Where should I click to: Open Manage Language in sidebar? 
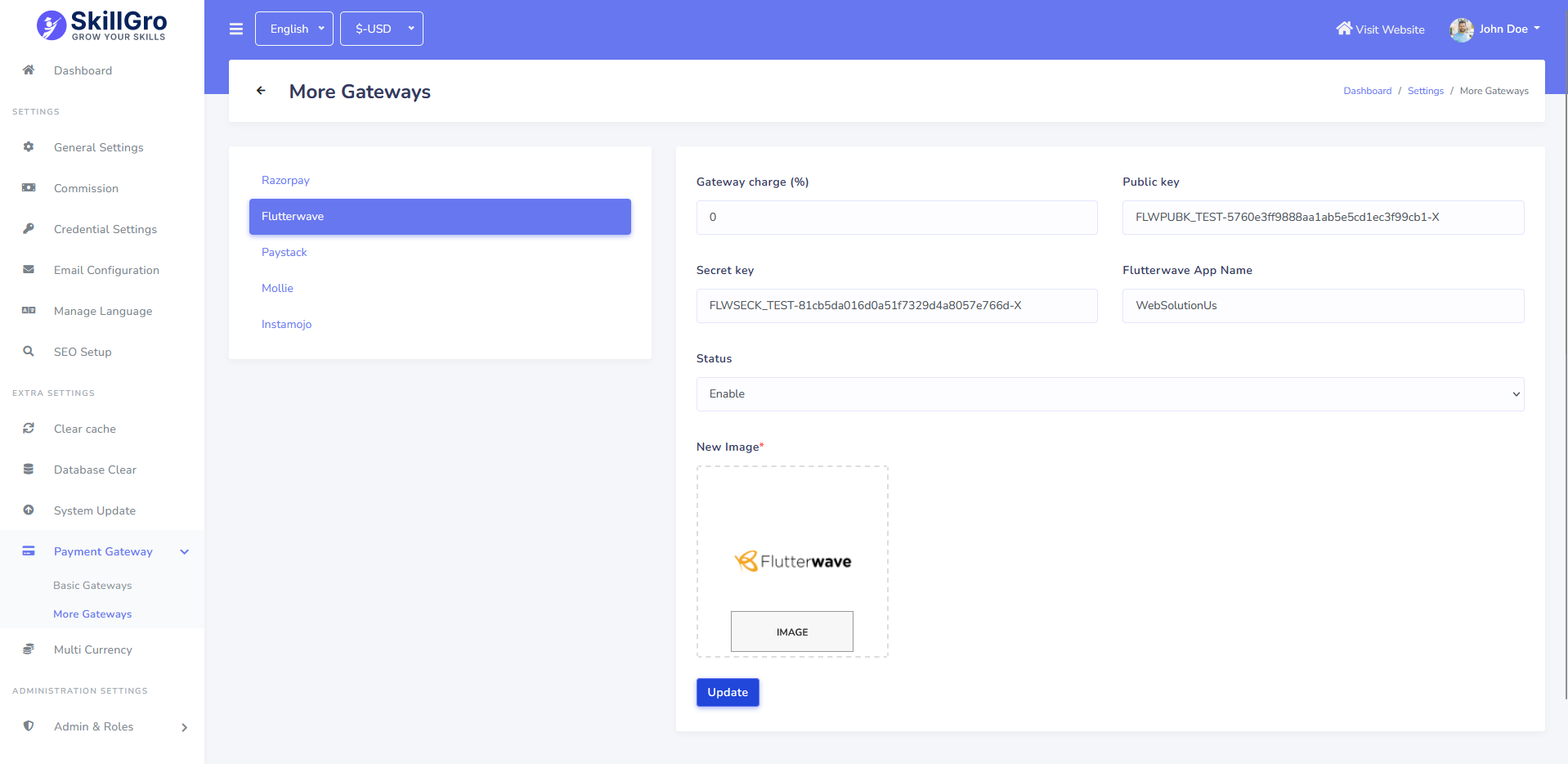pyautogui.click(x=103, y=311)
